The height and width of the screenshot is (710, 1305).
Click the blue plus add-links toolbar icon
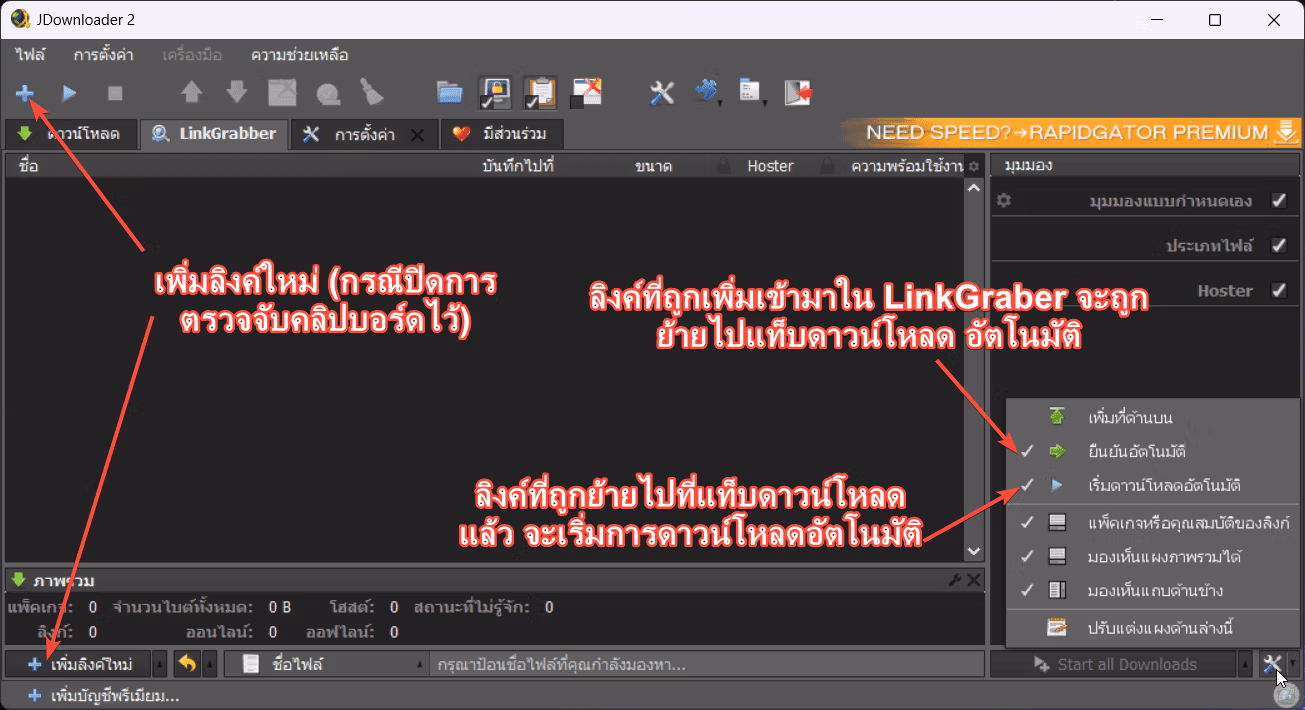click(25, 93)
